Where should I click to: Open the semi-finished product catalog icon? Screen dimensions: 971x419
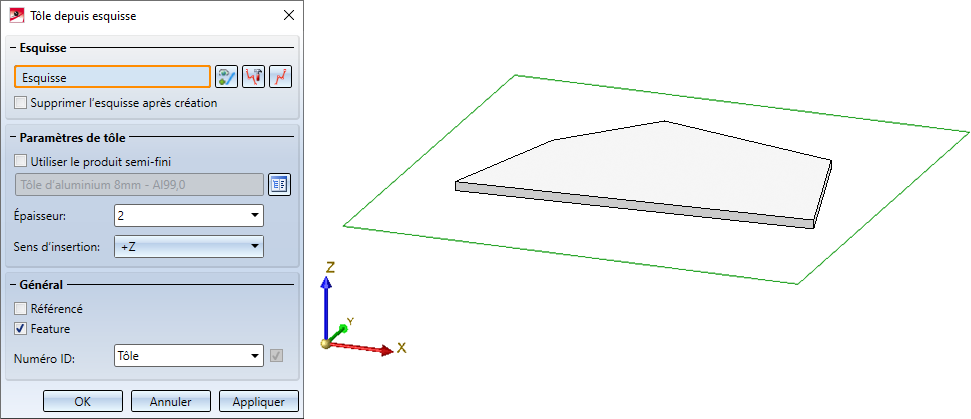coord(280,184)
